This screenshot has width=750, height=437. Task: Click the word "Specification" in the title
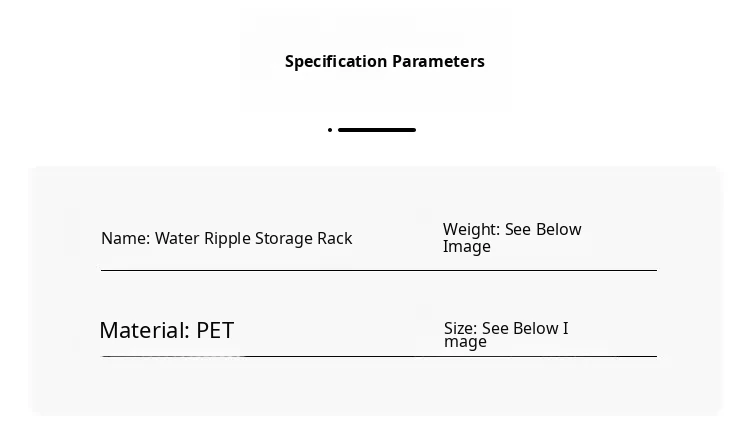click(336, 62)
